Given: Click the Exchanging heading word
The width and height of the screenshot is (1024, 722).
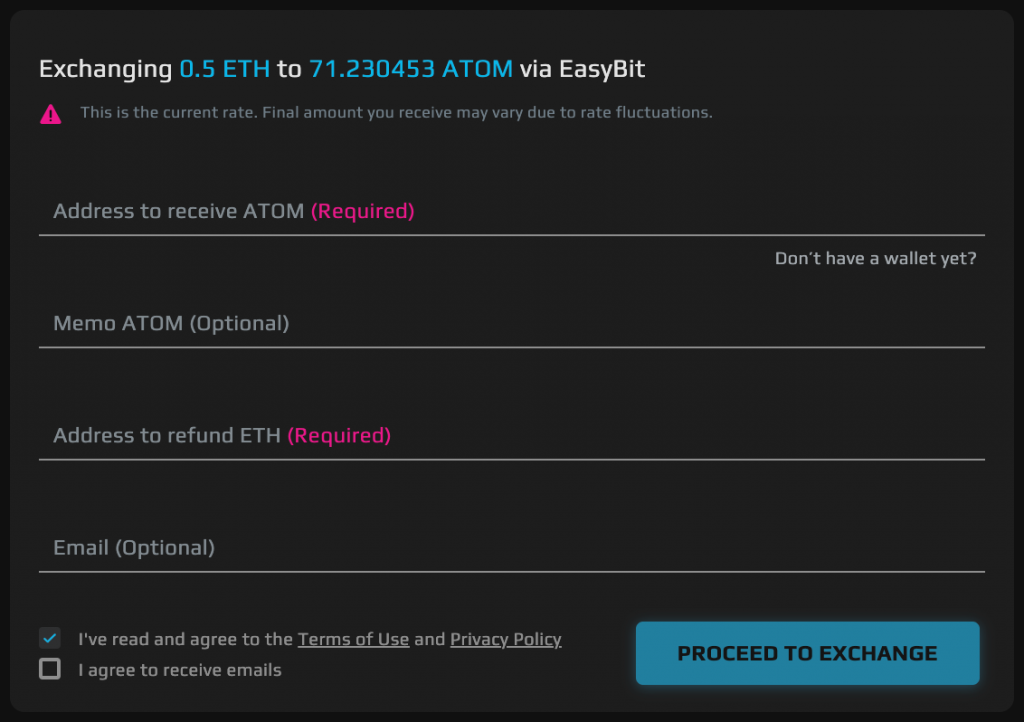Looking at the screenshot, I should coord(106,69).
